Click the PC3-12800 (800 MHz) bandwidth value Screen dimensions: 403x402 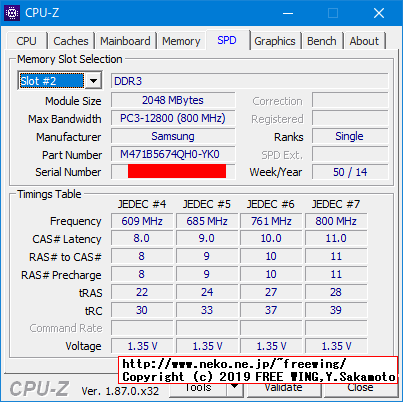[173, 118]
